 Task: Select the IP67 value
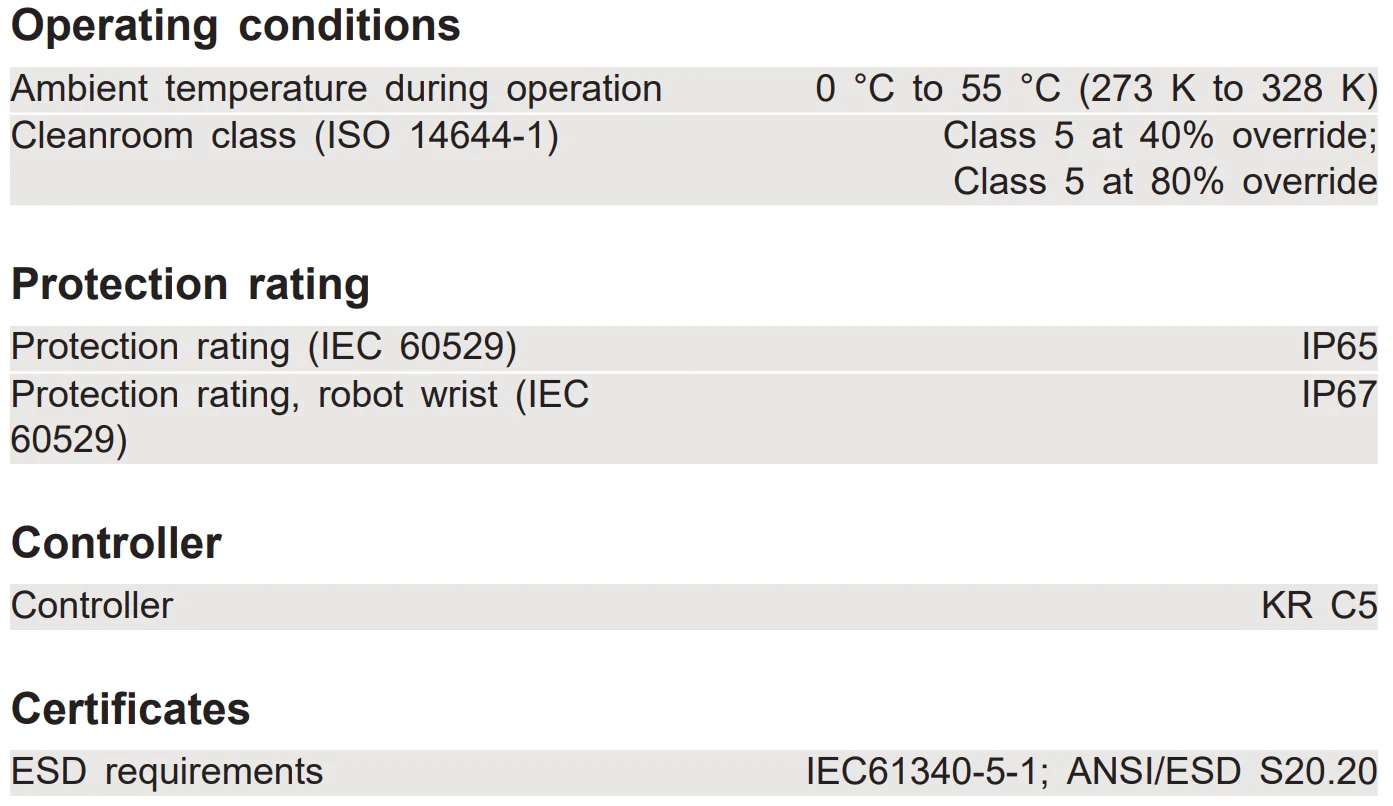point(1338,395)
